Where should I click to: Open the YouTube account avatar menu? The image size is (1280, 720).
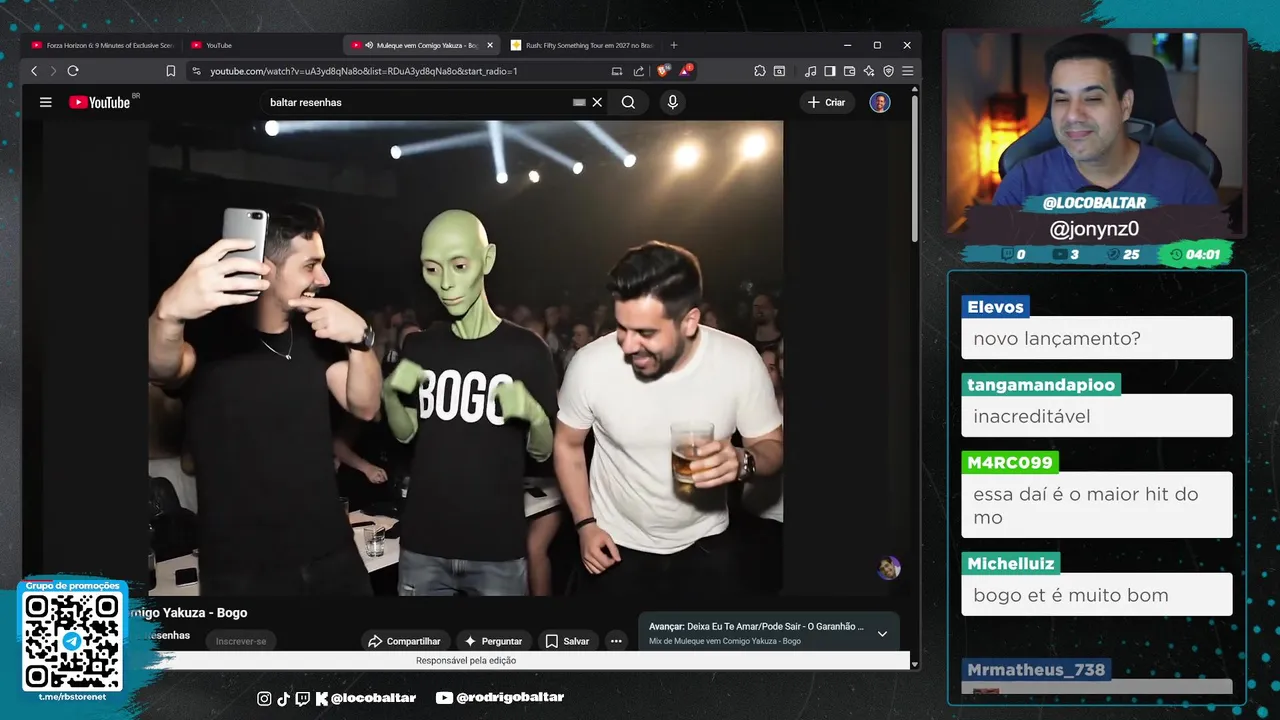pos(880,102)
